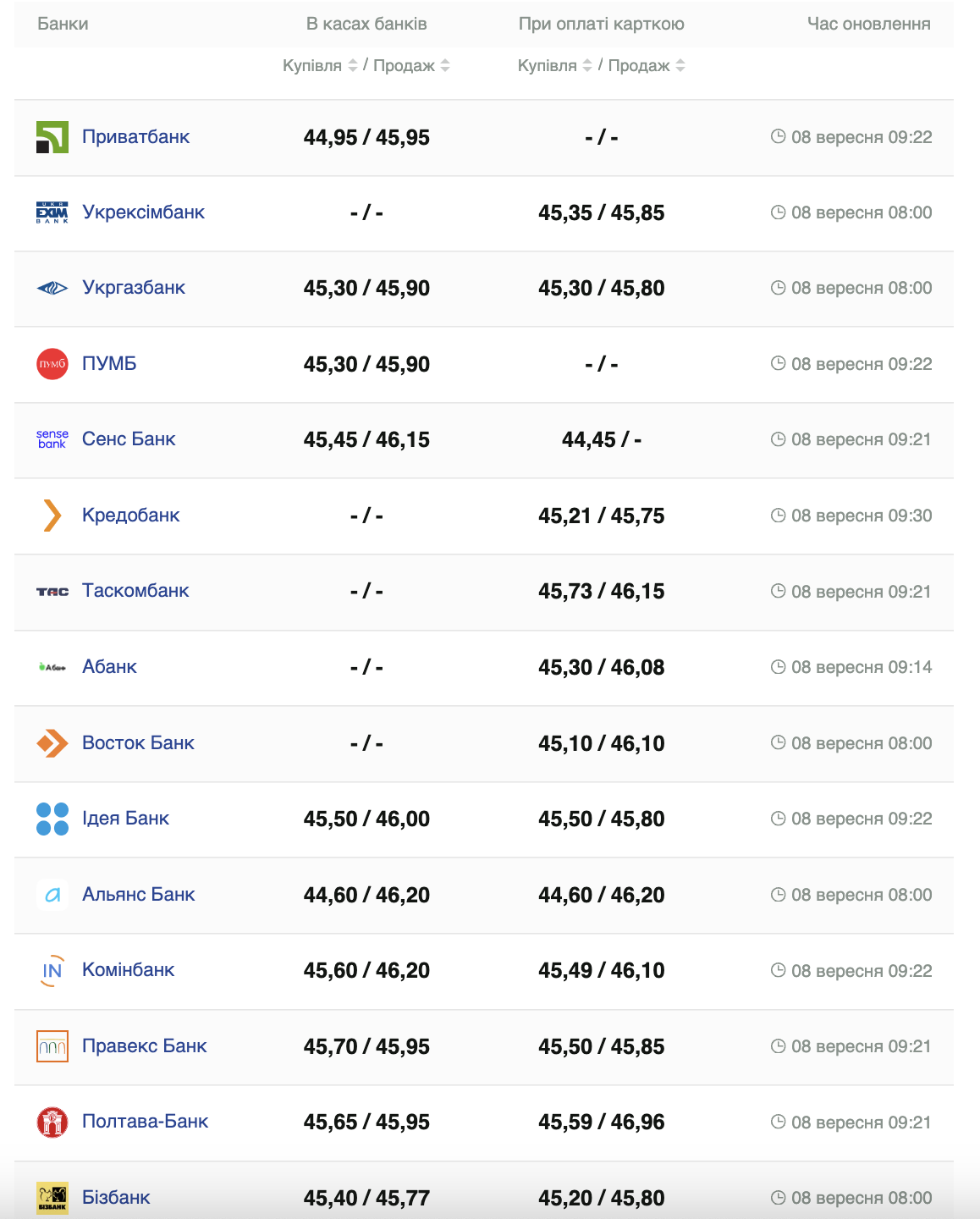Click the Укрексімбанк EXIM logo icon
Screen dimensions: 980x1219
[52, 212]
